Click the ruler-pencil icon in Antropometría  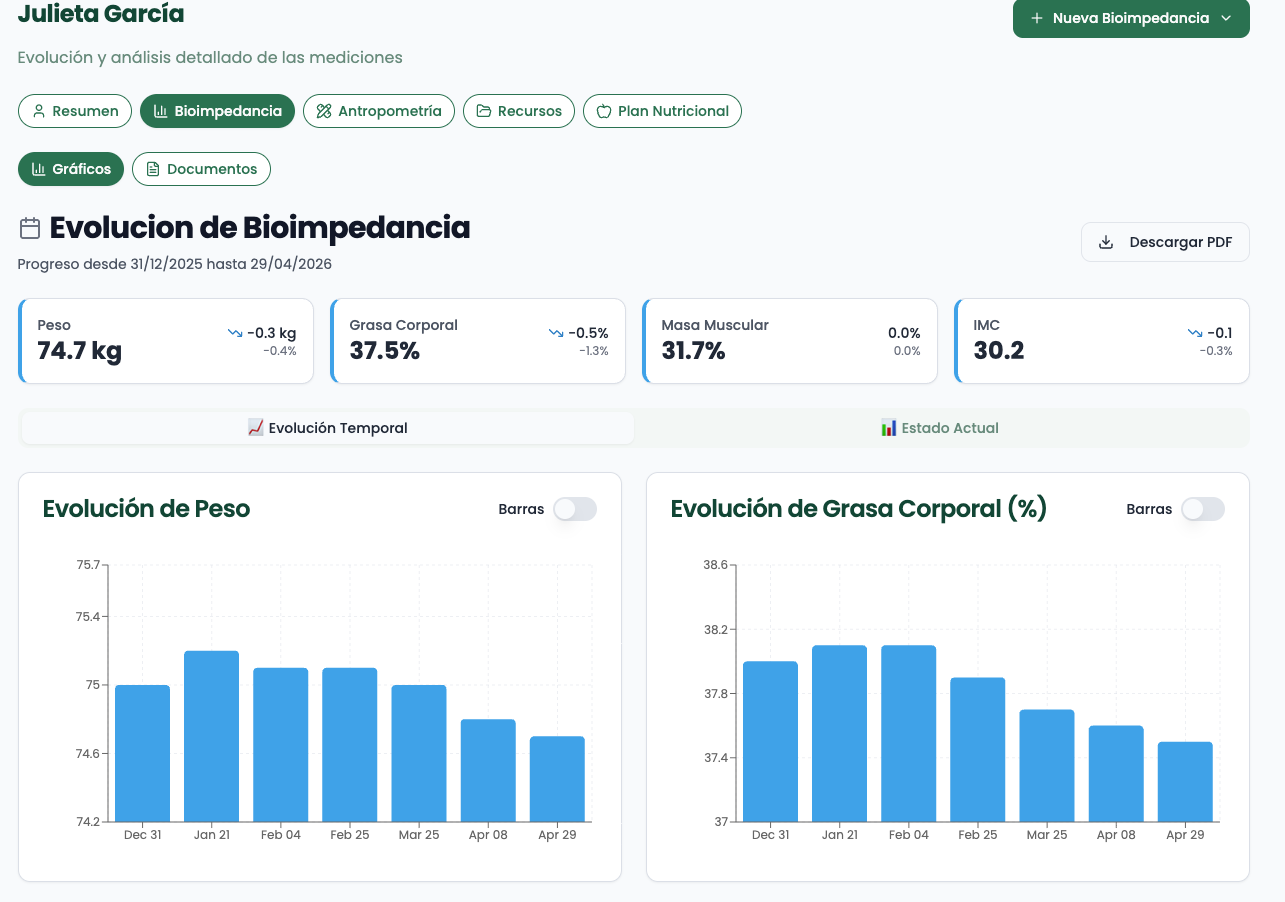coord(324,111)
